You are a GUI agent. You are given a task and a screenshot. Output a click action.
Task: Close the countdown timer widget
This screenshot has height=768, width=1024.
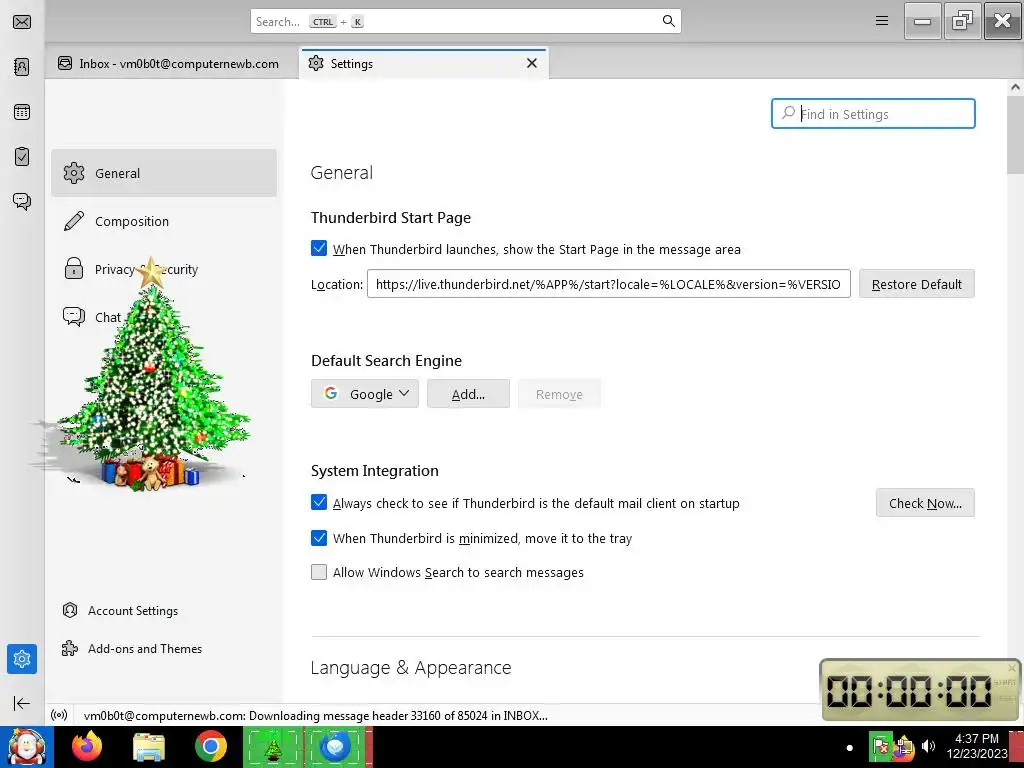(x=1012, y=667)
